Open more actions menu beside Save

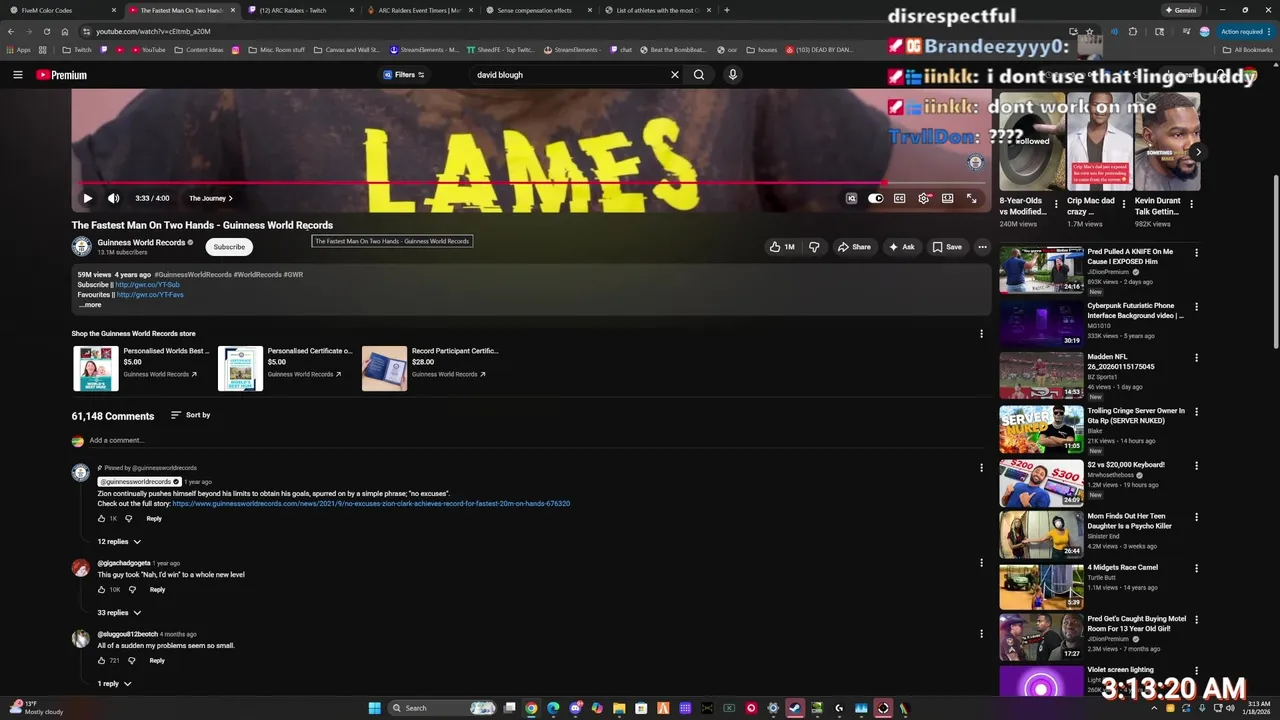point(982,247)
